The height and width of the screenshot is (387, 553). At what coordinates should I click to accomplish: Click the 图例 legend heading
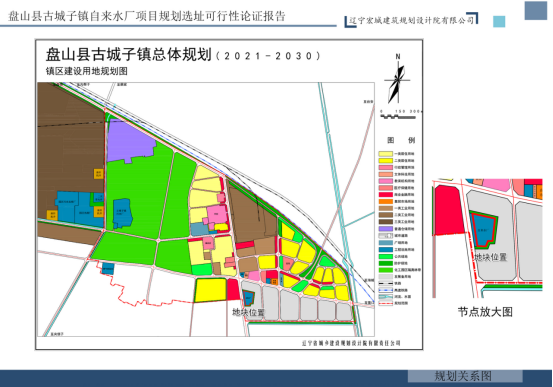pyautogui.click(x=401, y=140)
